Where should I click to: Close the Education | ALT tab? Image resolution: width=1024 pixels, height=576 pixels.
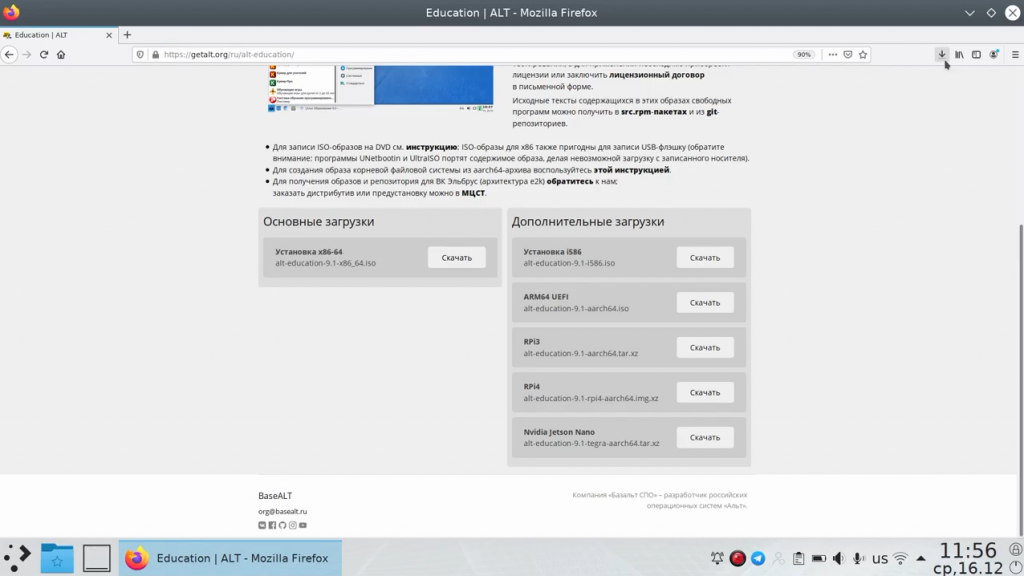[109, 35]
